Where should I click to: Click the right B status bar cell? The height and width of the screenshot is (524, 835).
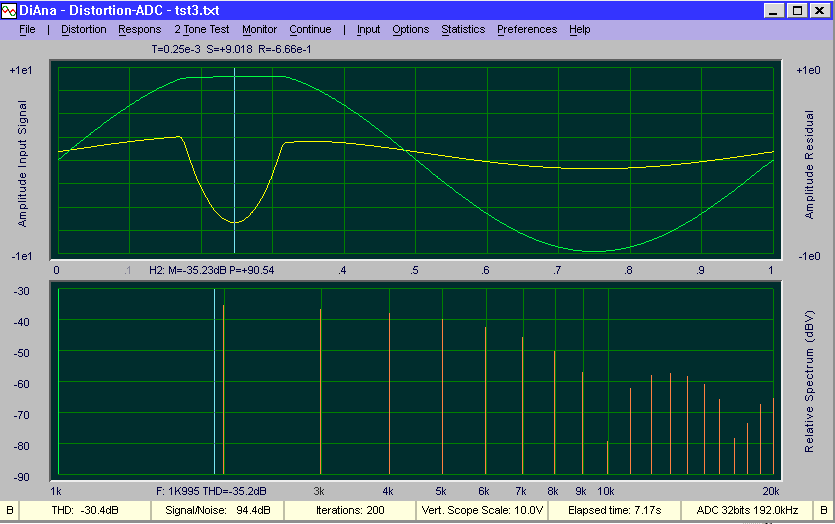point(824,510)
